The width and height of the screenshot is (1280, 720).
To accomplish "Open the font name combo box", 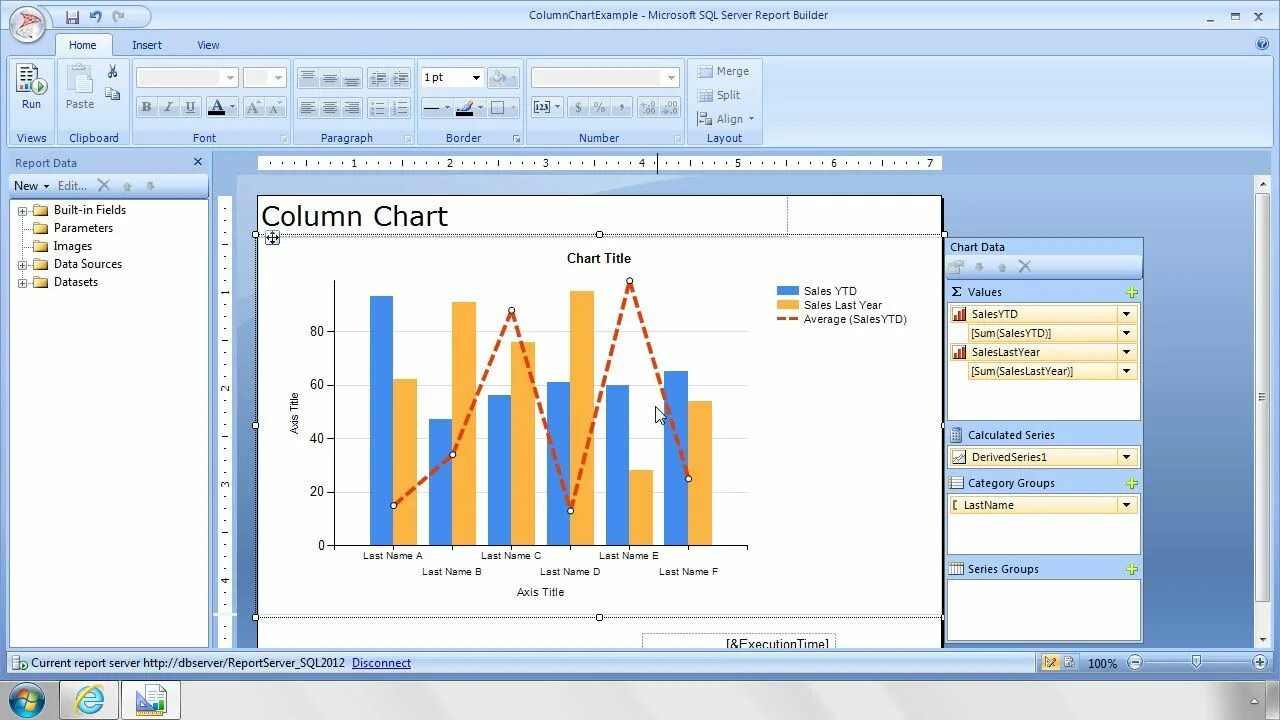I will (x=187, y=77).
